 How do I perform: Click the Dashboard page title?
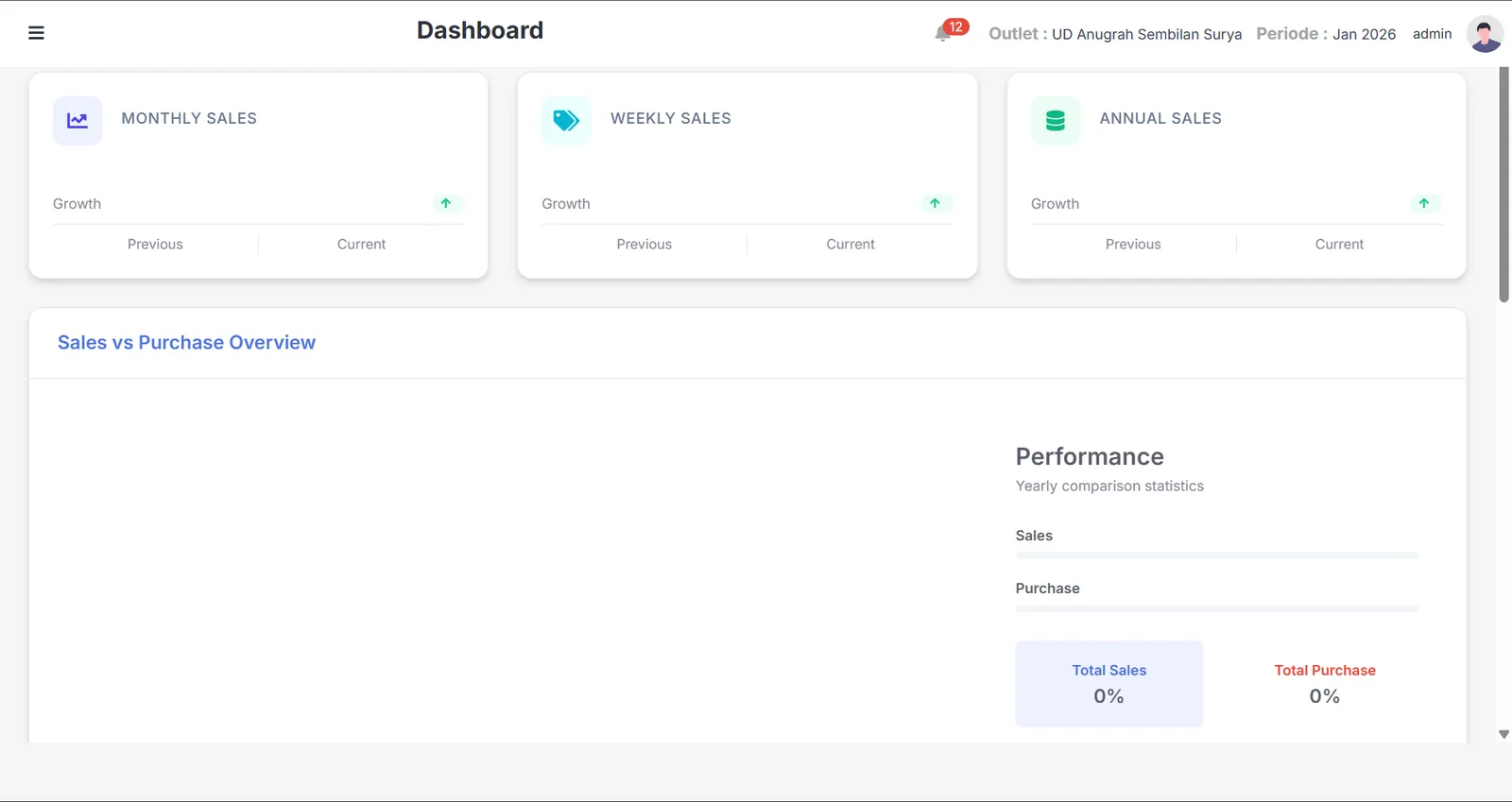click(x=480, y=30)
